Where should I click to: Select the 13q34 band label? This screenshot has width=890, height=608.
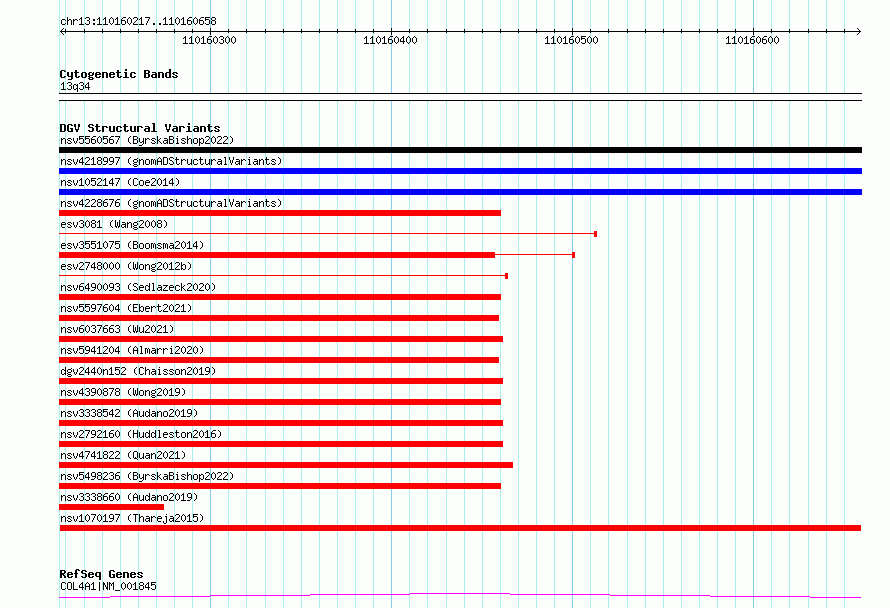point(75,86)
